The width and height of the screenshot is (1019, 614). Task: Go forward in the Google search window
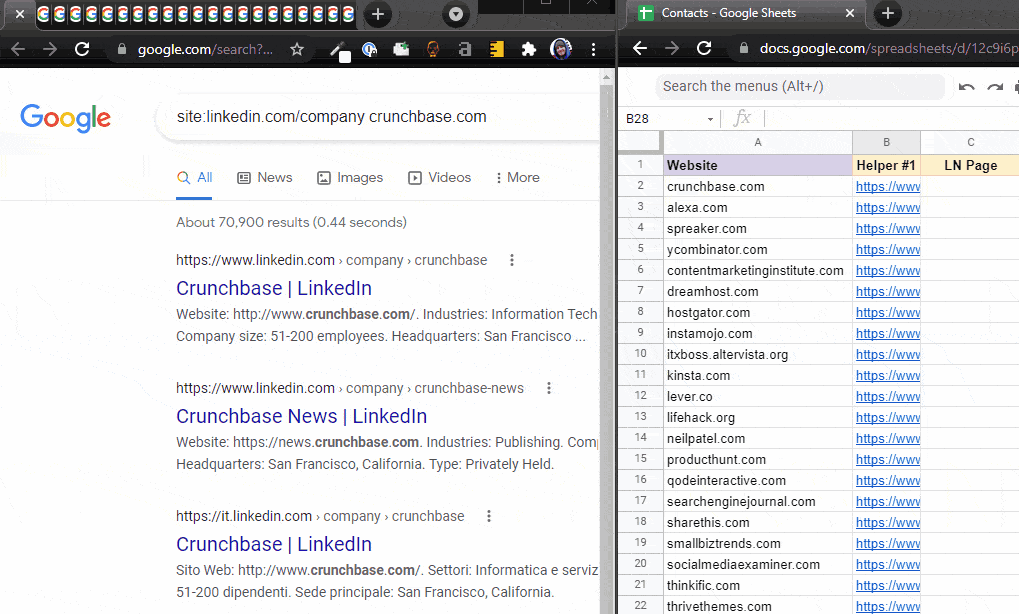50,49
